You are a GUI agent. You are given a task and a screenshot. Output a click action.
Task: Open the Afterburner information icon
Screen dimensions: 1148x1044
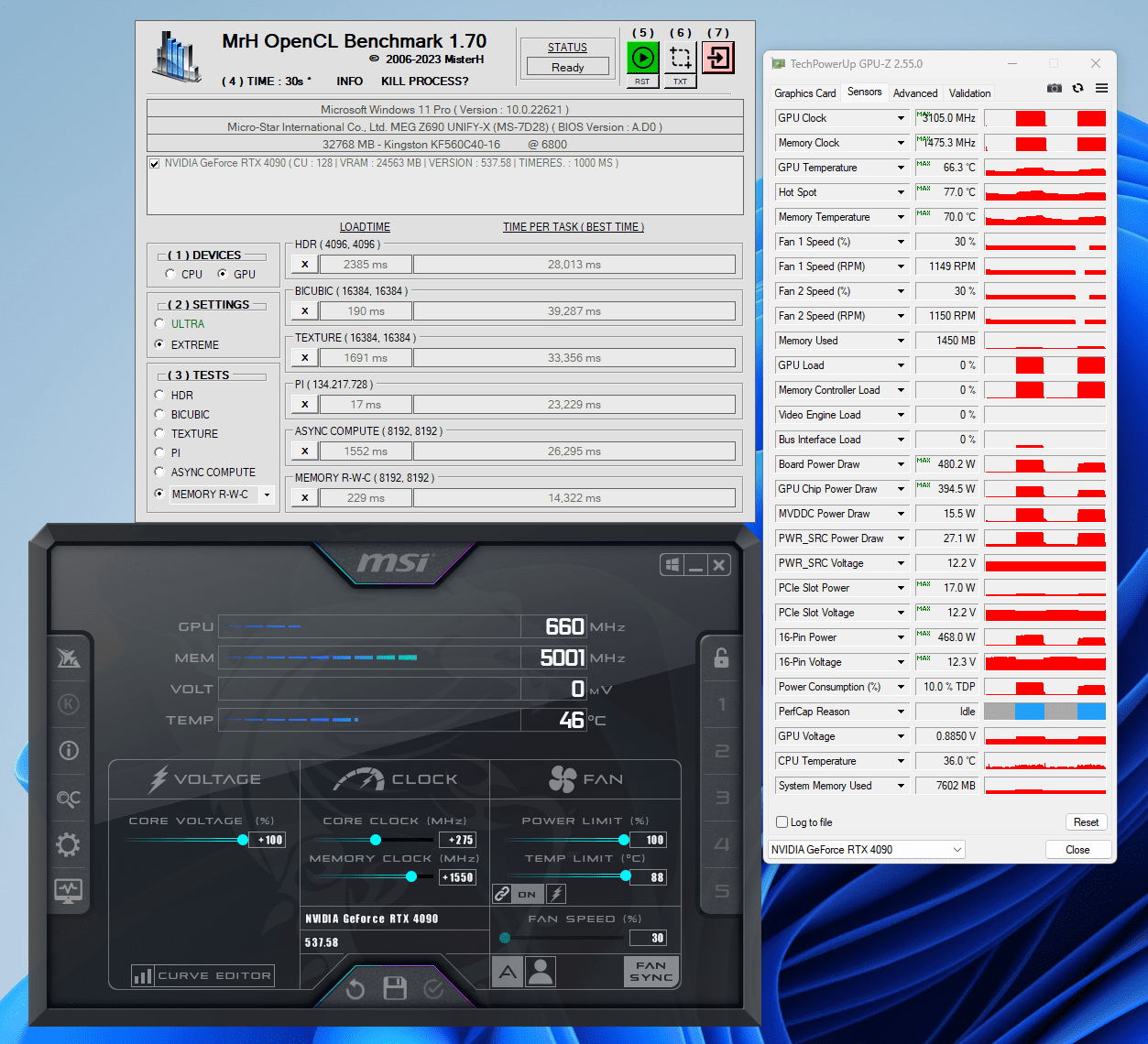point(69,750)
